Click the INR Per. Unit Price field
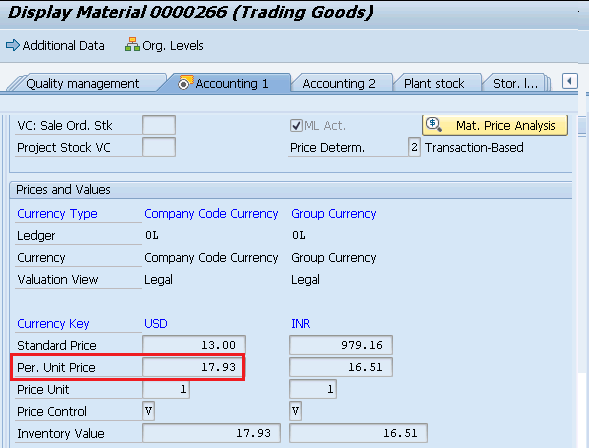Viewport: 589px width, 448px height. (x=341, y=367)
